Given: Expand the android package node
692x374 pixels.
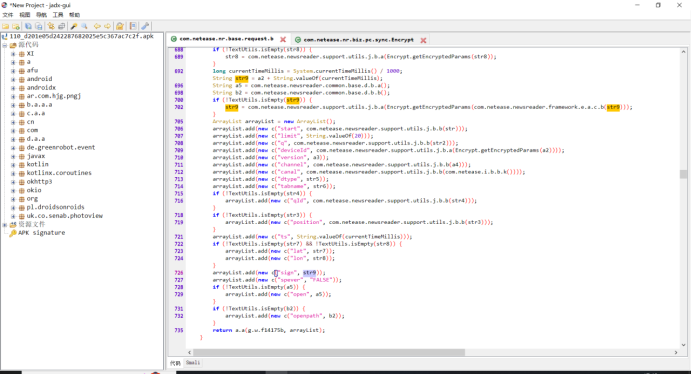Looking at the screenshot, I should (13, 79).
